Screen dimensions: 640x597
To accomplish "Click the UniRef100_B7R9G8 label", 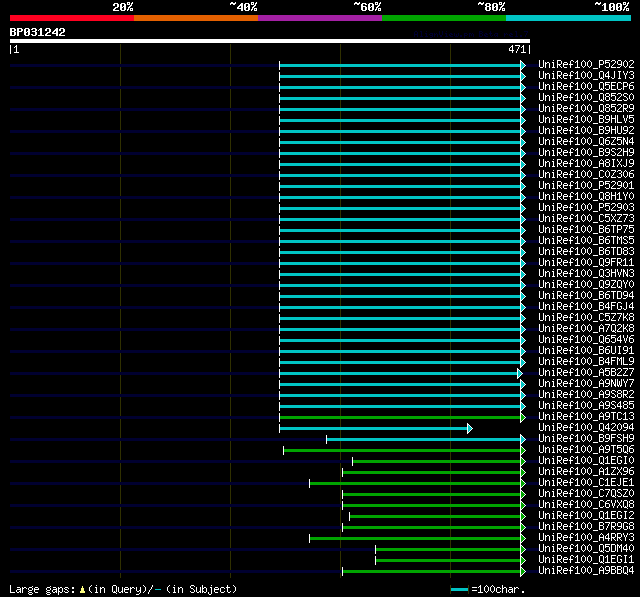I will pos(586,527).
